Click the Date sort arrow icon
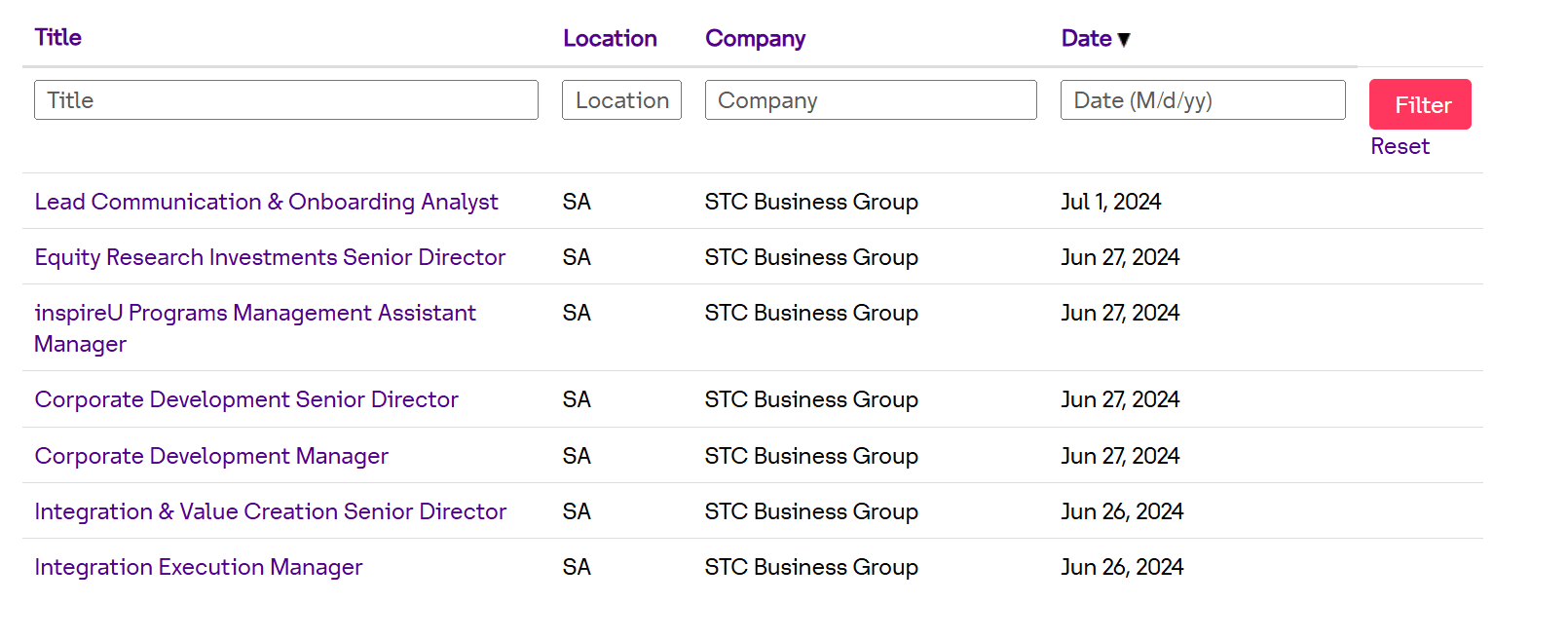 (1124, 40)
